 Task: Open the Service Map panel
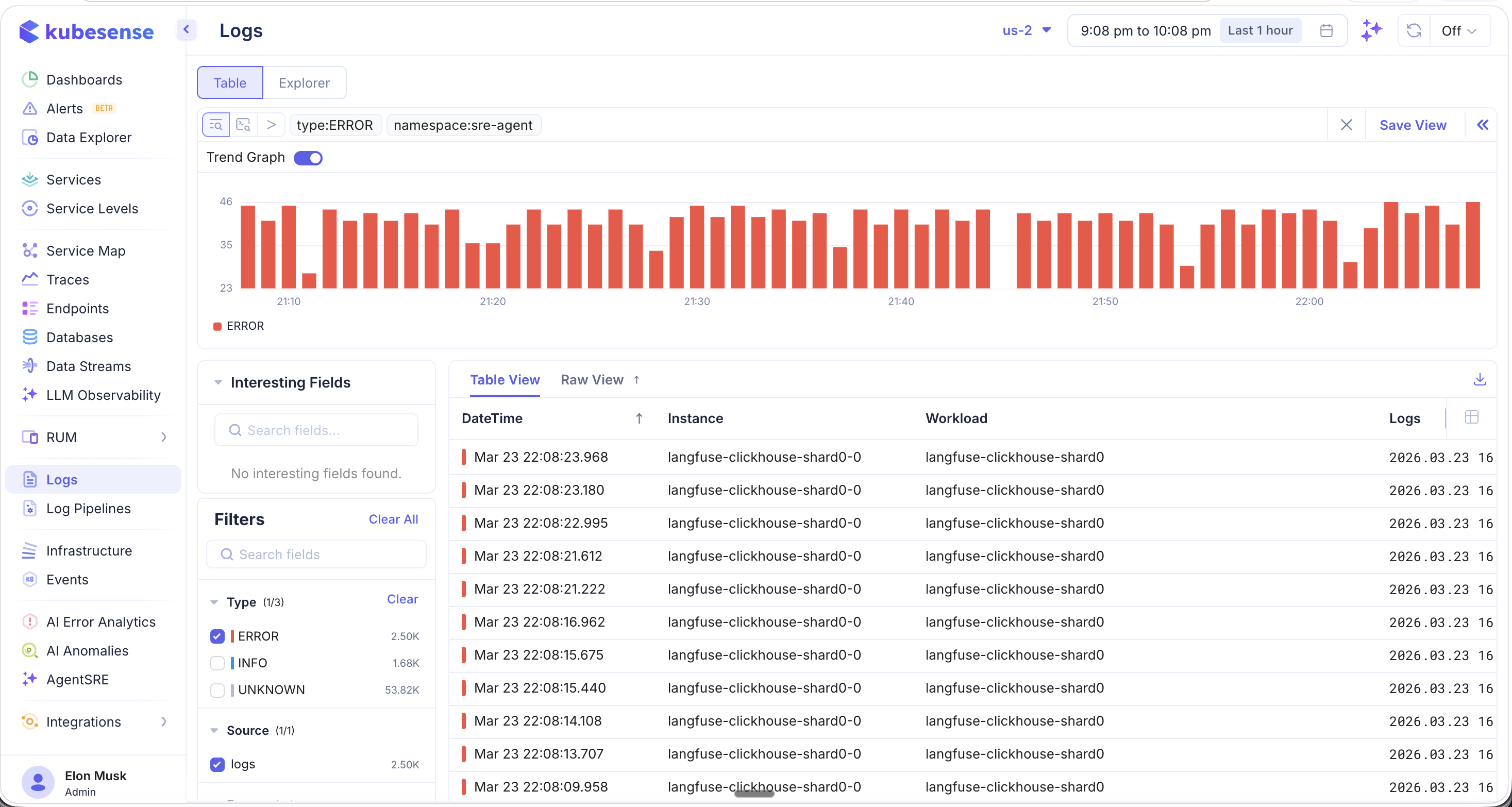[x=86, y=250]
